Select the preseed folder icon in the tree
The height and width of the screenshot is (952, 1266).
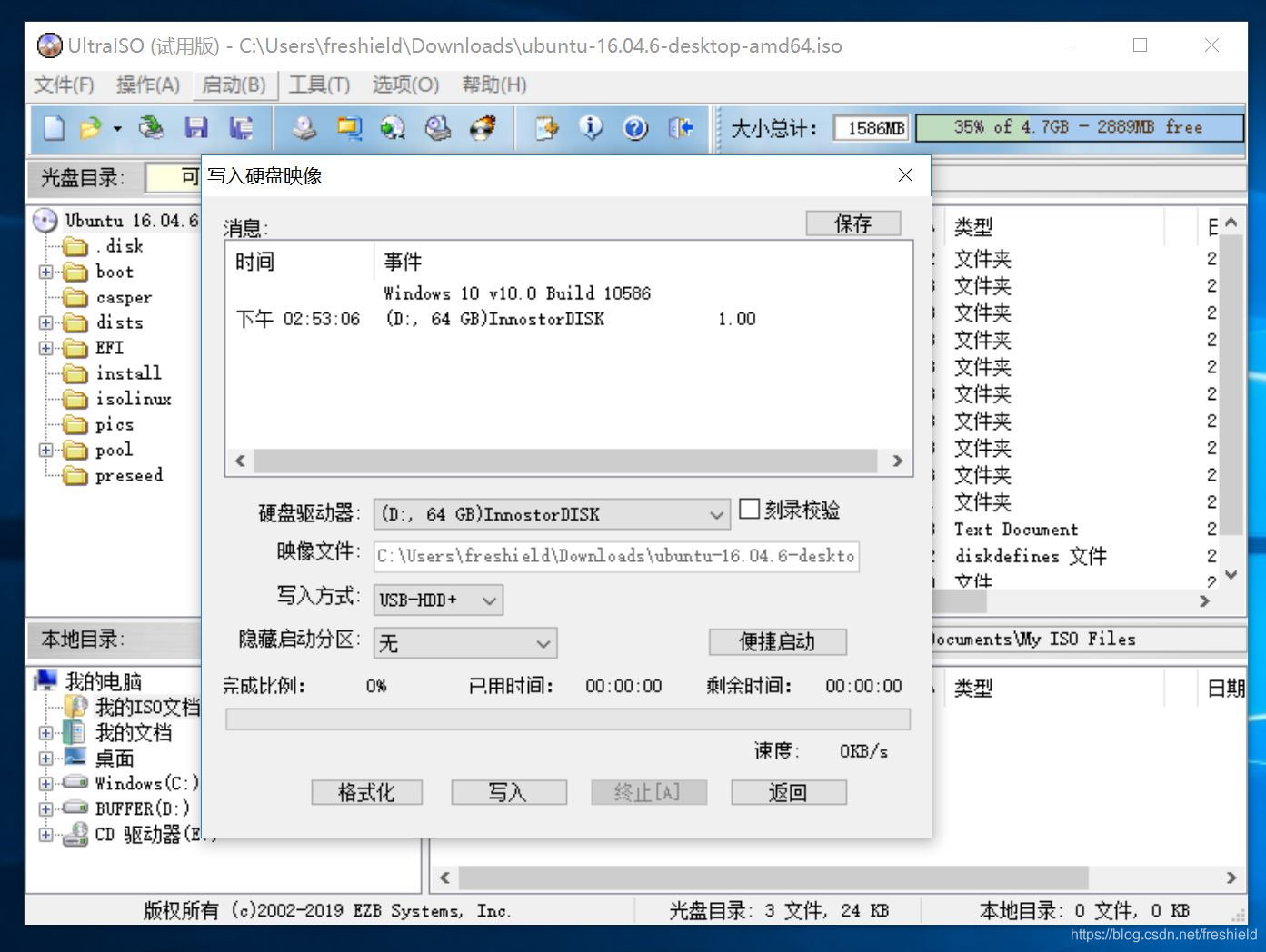(75, 475)
